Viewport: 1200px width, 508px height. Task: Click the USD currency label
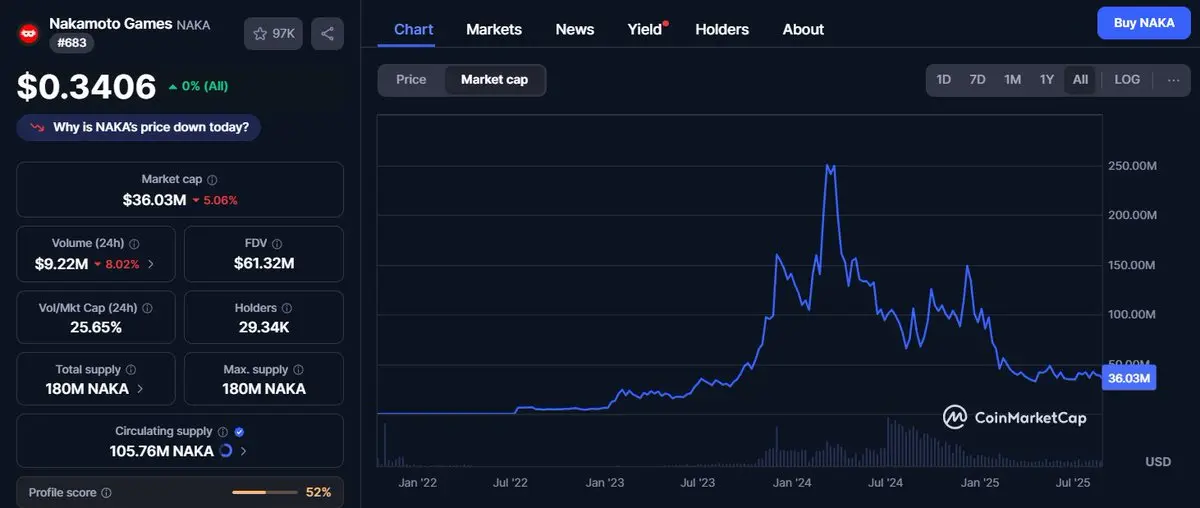(1157, 462)
